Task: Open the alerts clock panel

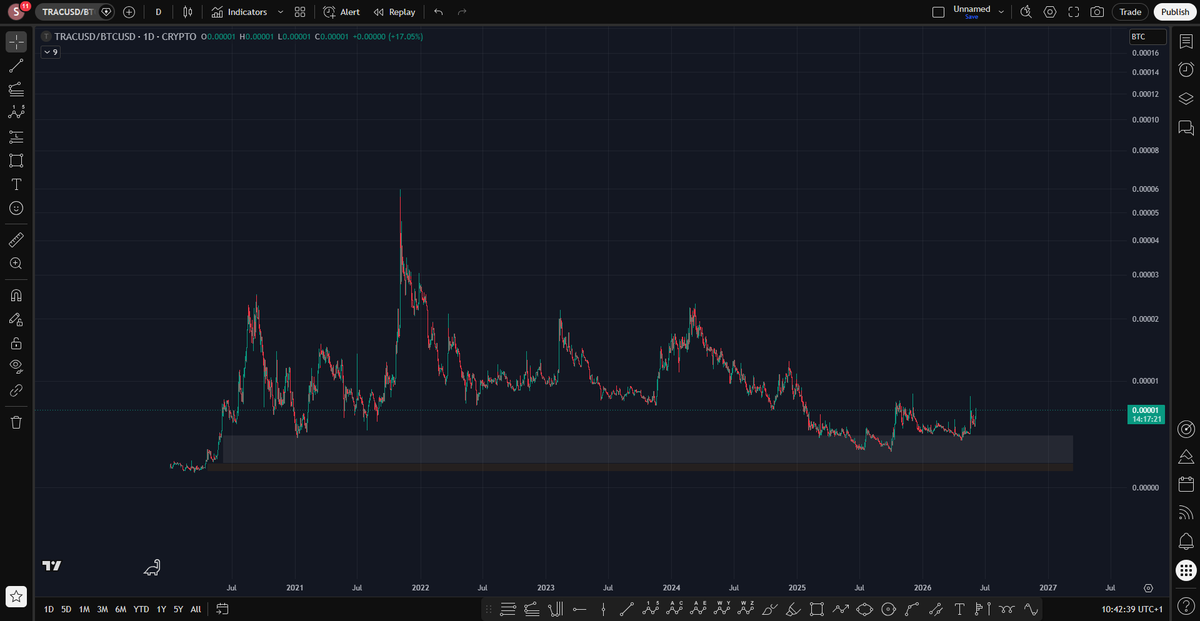Action: pos(1186,69)
